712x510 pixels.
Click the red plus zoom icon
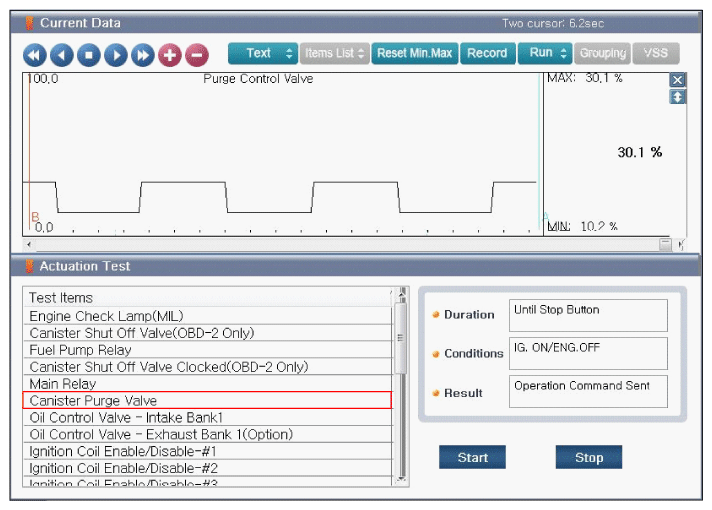point(169,55)
